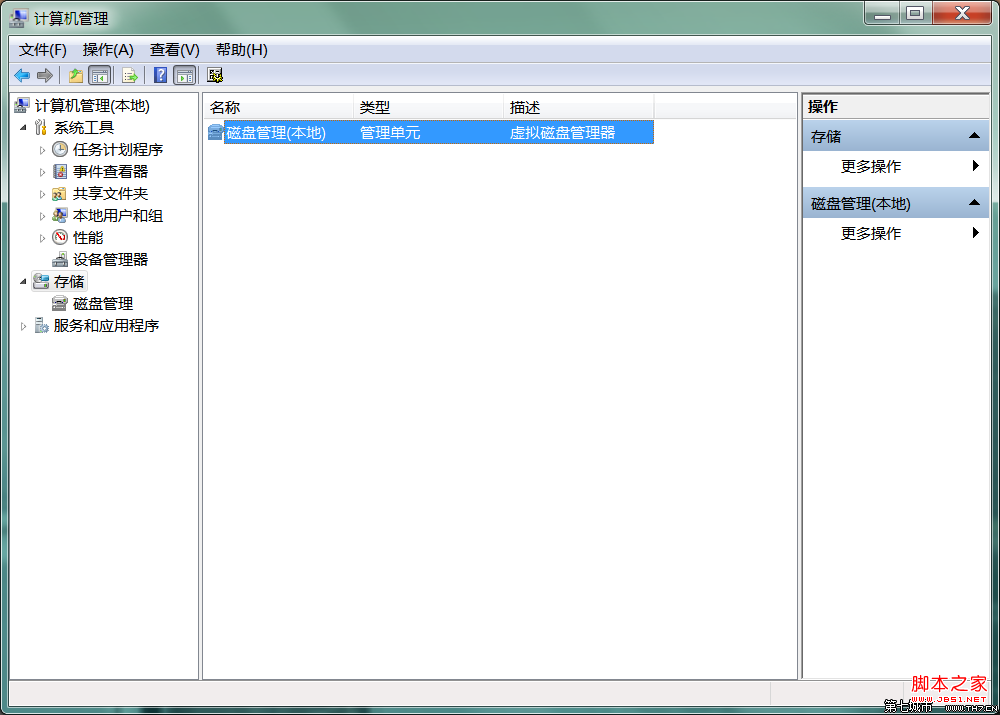
Task: Collapse the 系统工具 tree branch
Action: [25, 127]
